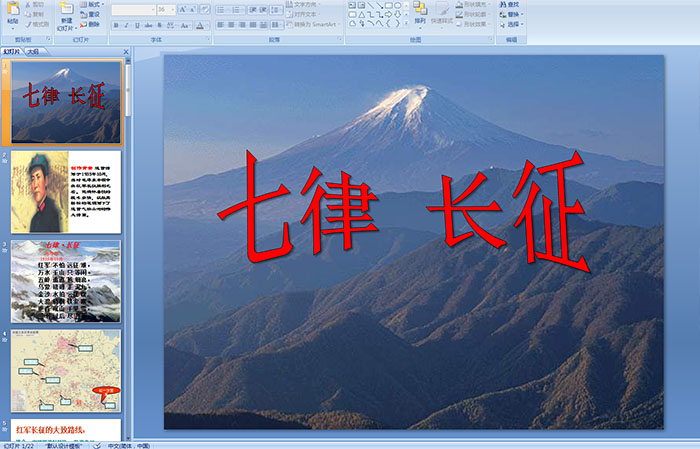This screenshot has width=700, height=449.
Task: Open the Columns (分栏) button menu
Action: pos(276,25)
